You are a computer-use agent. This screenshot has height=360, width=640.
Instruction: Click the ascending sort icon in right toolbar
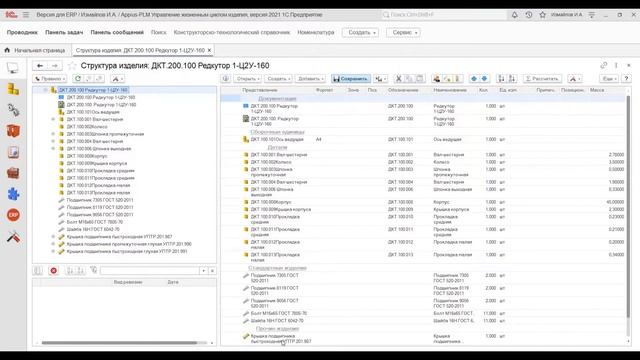click(x=501, y=79)
